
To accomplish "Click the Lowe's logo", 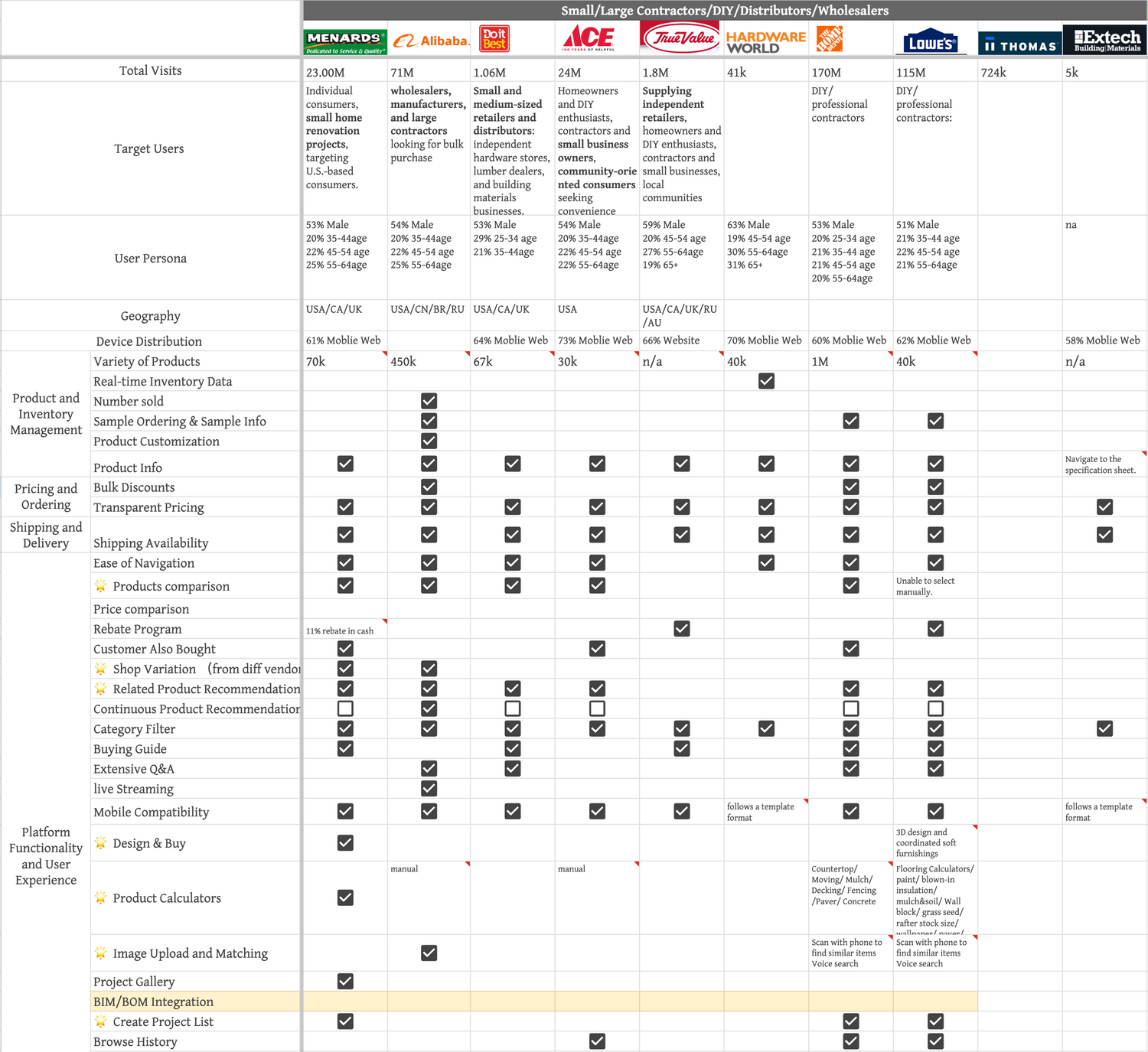I will 930,43.
